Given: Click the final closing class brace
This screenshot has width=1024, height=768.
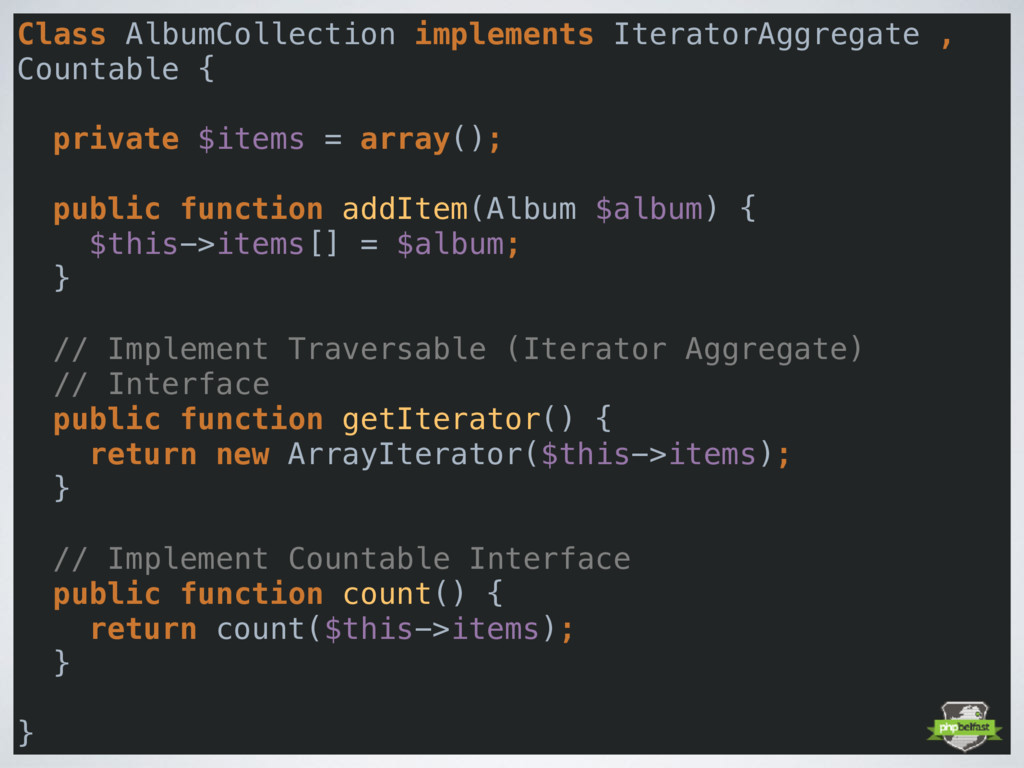Looking at the screenshot, I should (x=25, y=733).
